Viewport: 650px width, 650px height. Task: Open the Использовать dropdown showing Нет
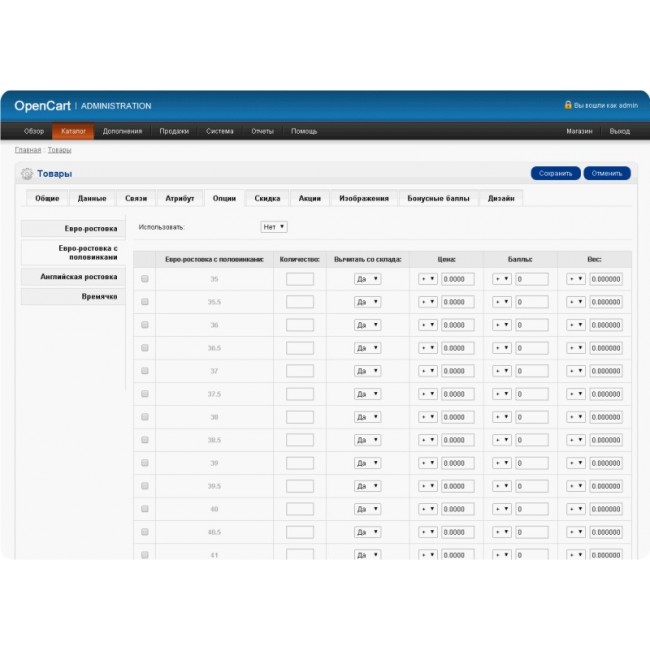(x=274, y=227)
